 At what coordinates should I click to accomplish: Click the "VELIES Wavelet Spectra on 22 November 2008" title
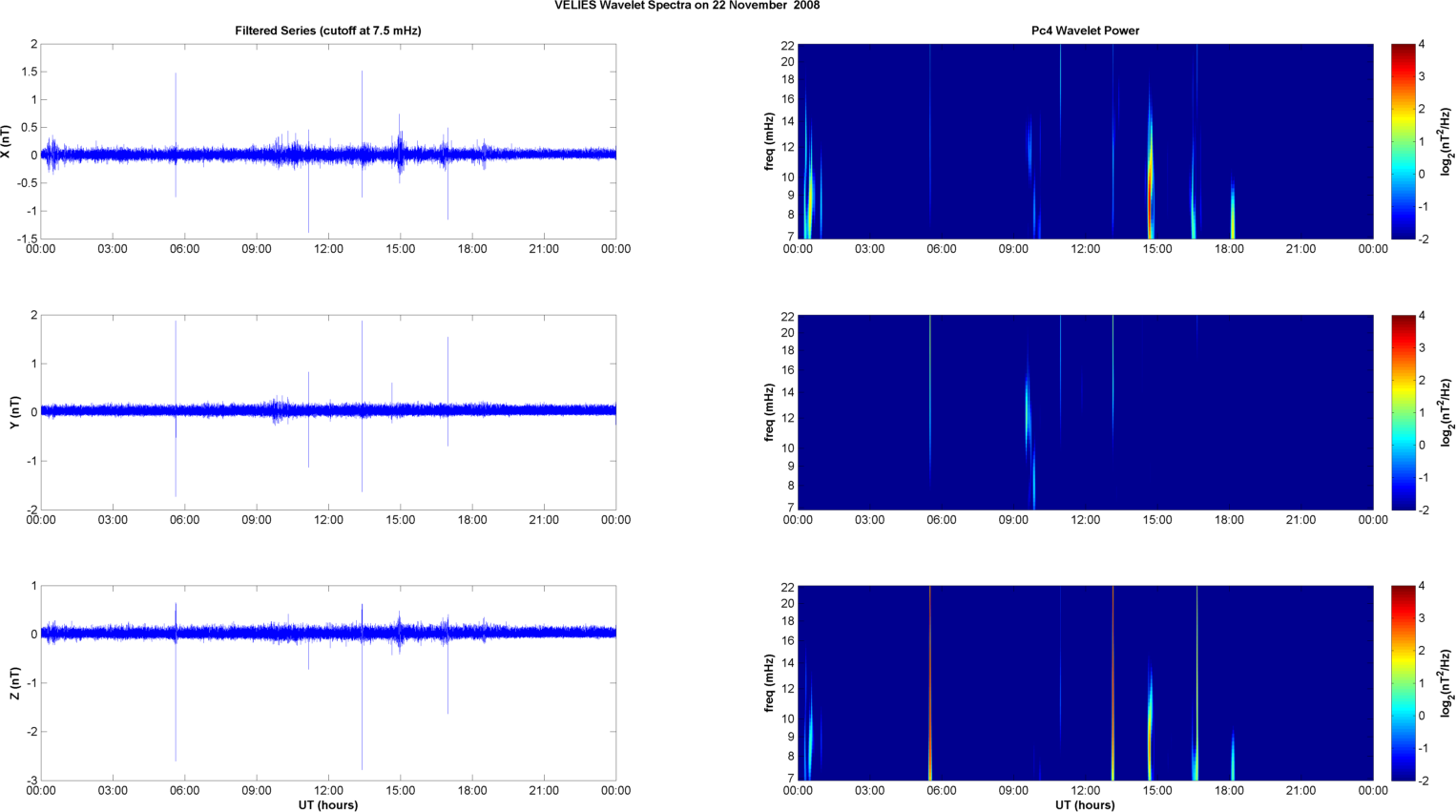687,6
